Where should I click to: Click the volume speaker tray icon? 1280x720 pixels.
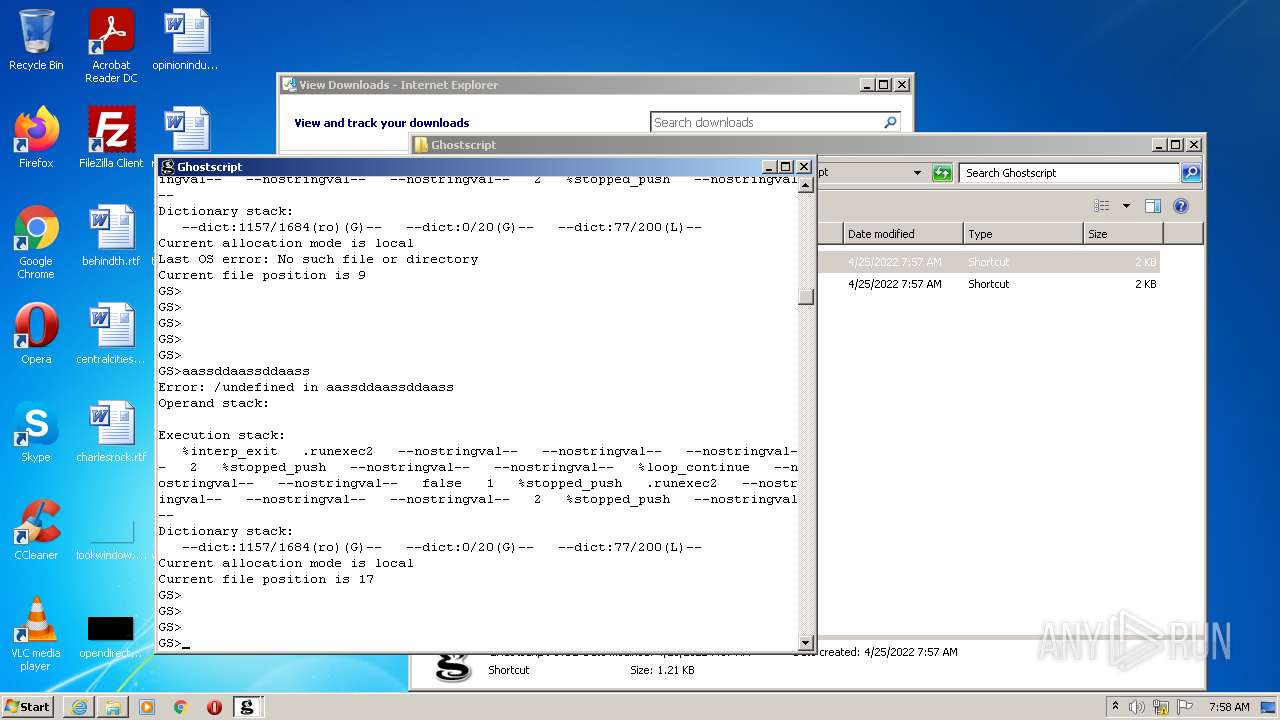pos(1137,707)
